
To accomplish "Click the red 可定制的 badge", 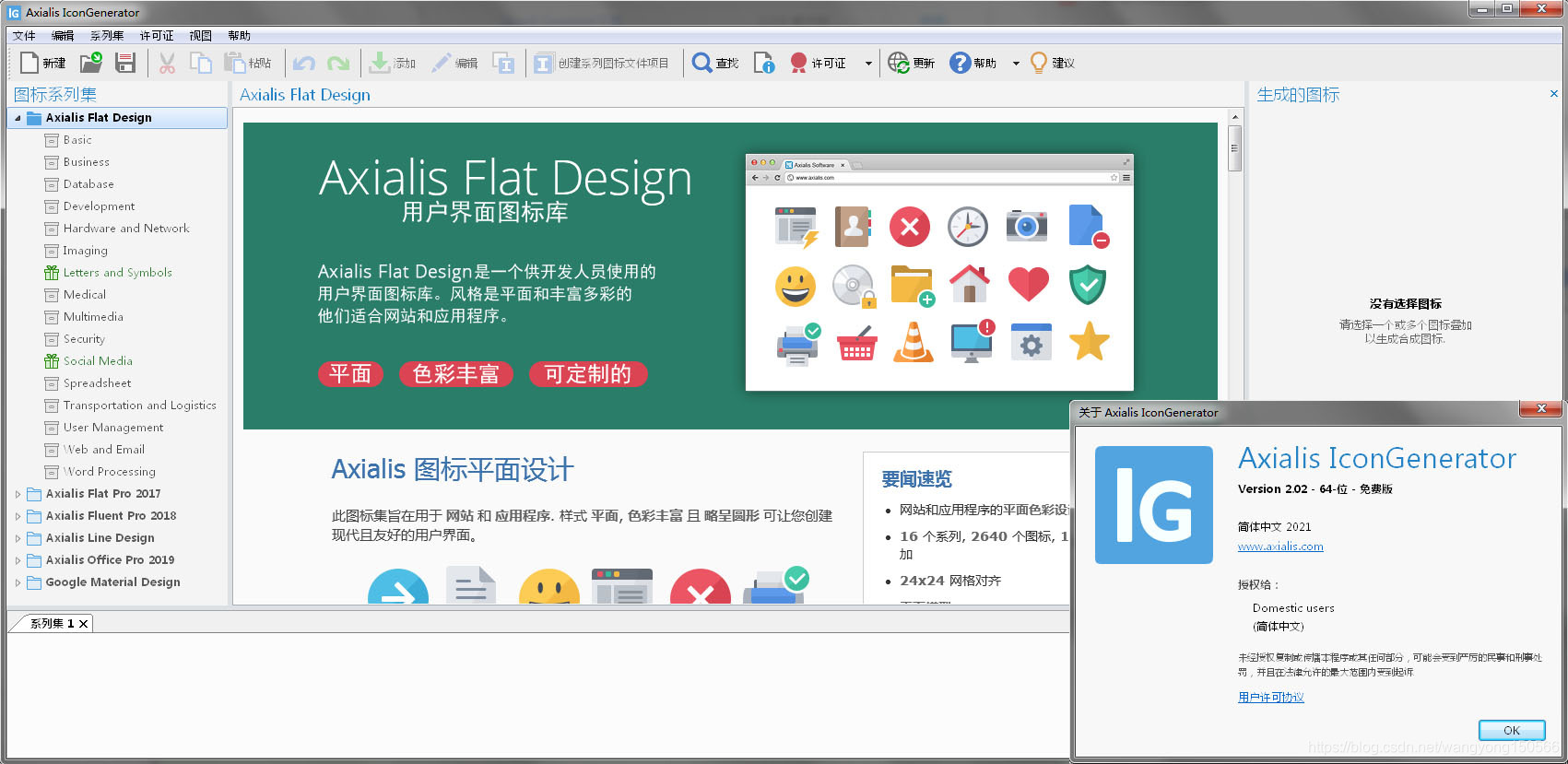I will point(588,374).
